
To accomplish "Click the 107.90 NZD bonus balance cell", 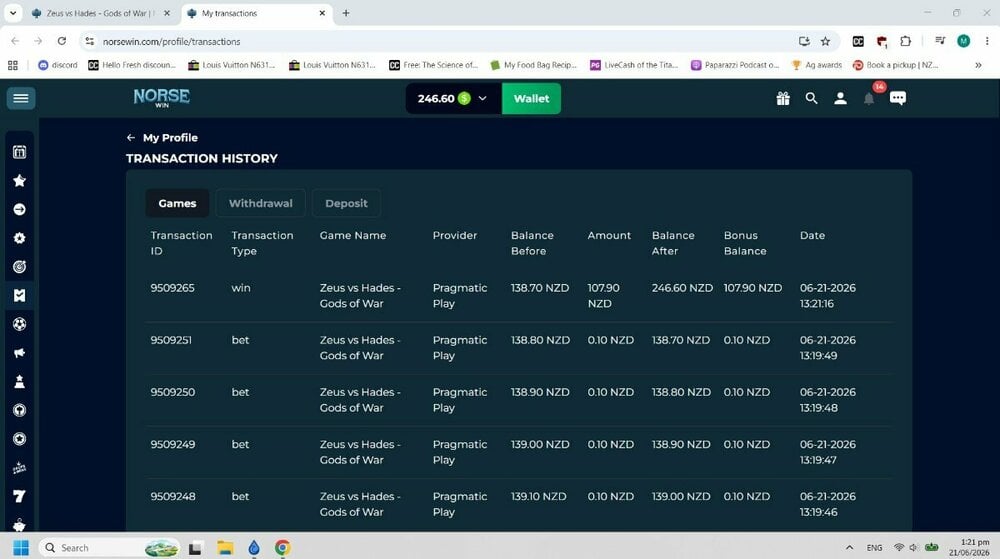I will tap(753, 288).
